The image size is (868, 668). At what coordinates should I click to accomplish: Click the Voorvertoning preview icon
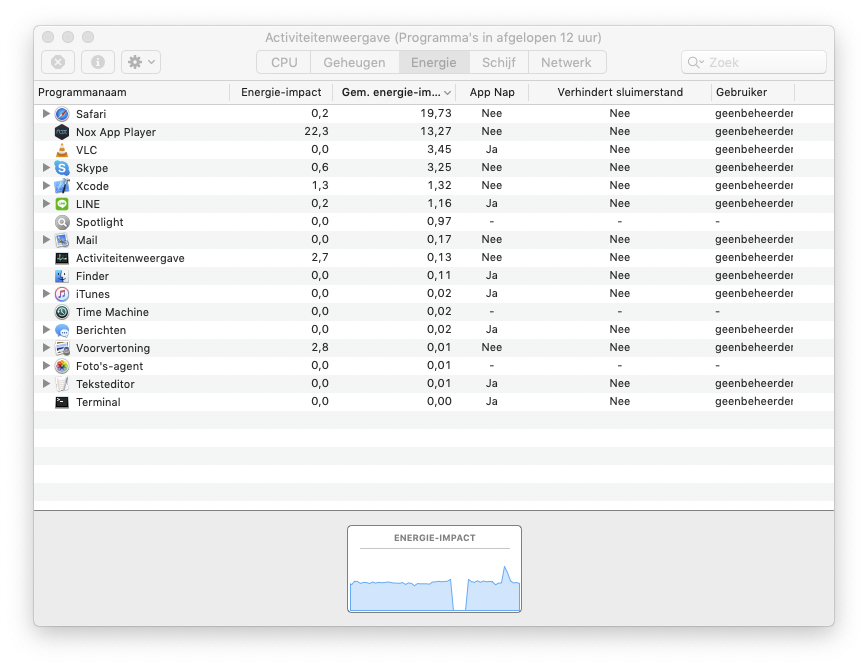pos(62,348)
